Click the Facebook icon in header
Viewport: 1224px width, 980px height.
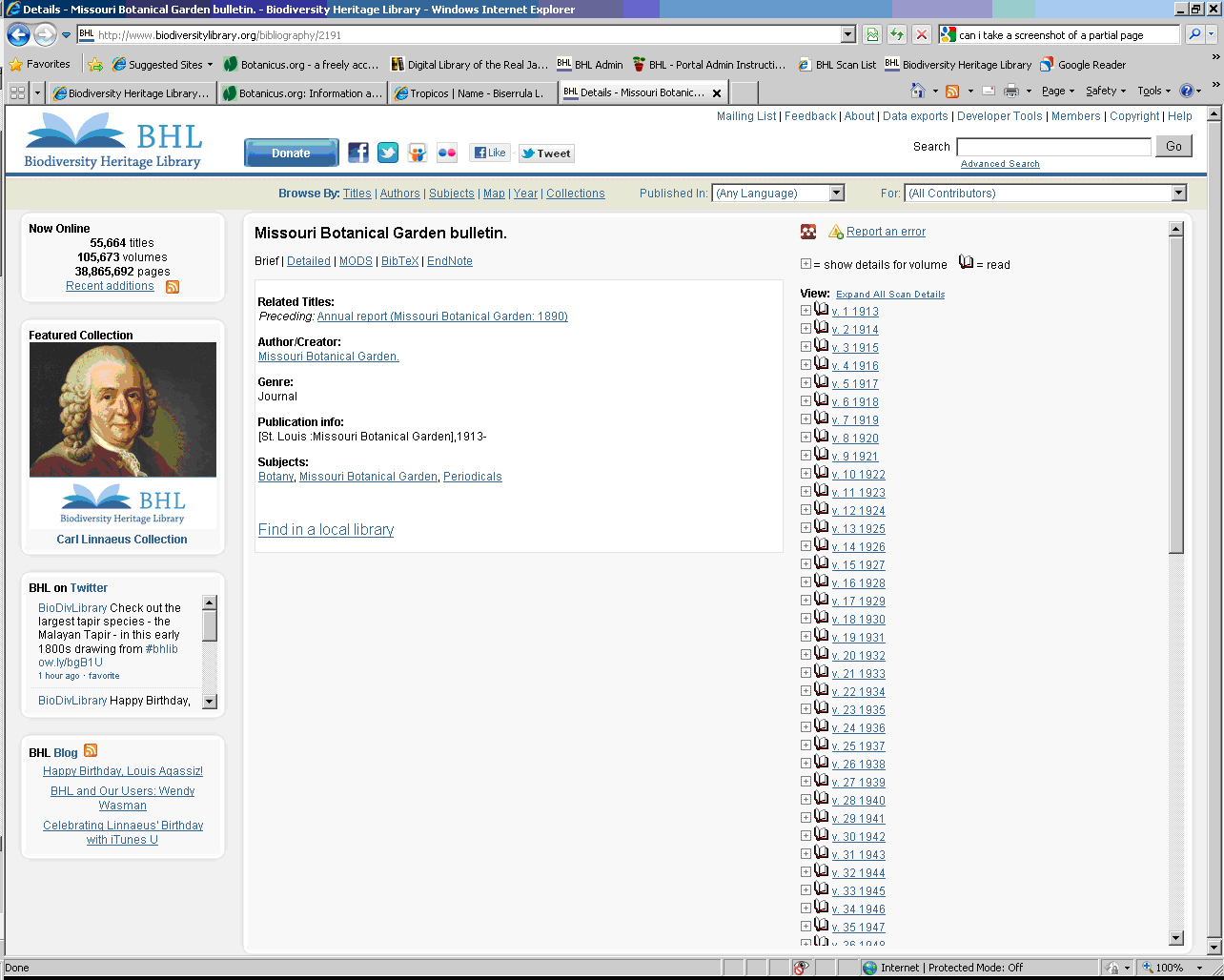[x=358, y=153]
